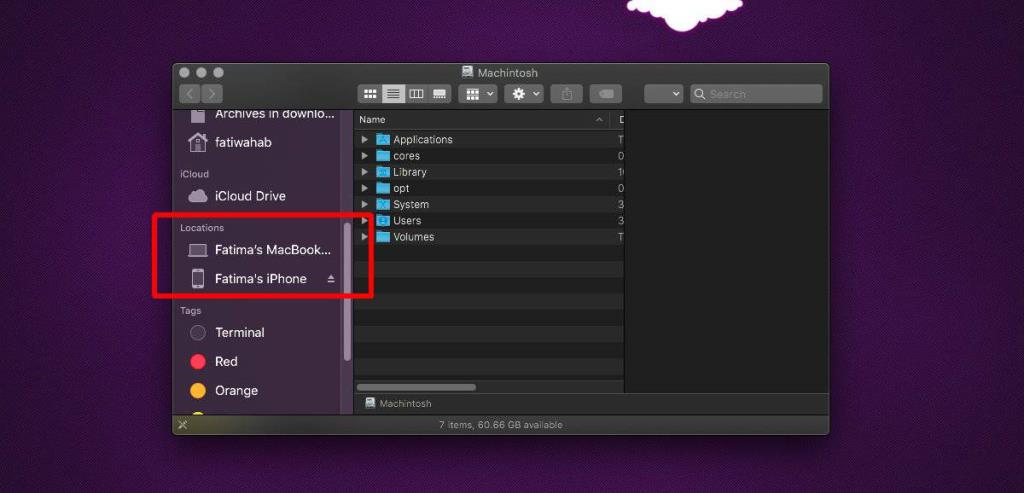
Task: Select the Applications folder icon
Action: click(383, 140)
